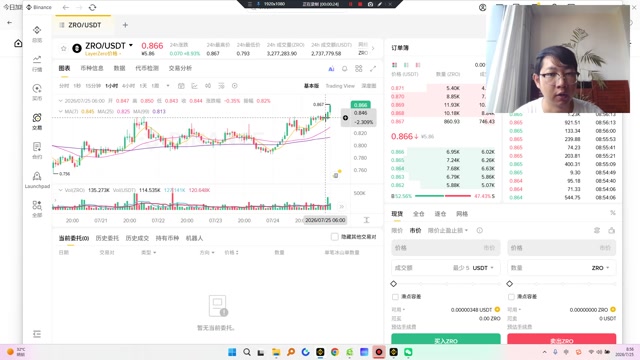Viewport: 640px width, 360px height.
Task: Toggle hide other trading pairs checkbox
Action: pyautogui.click(x=335, y=237)
